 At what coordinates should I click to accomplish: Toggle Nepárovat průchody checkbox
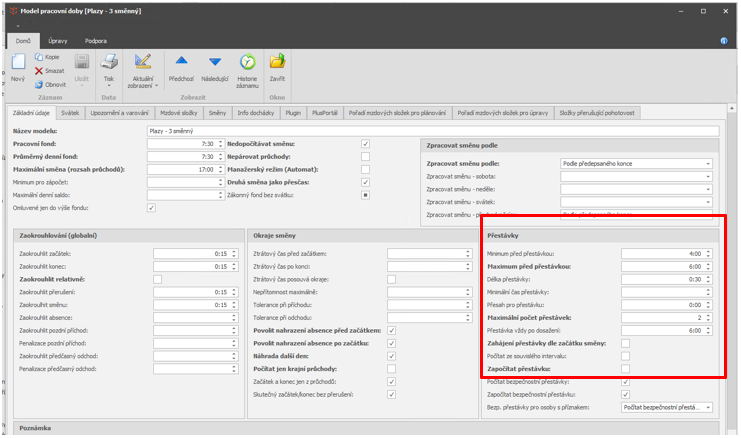[365, 156]
